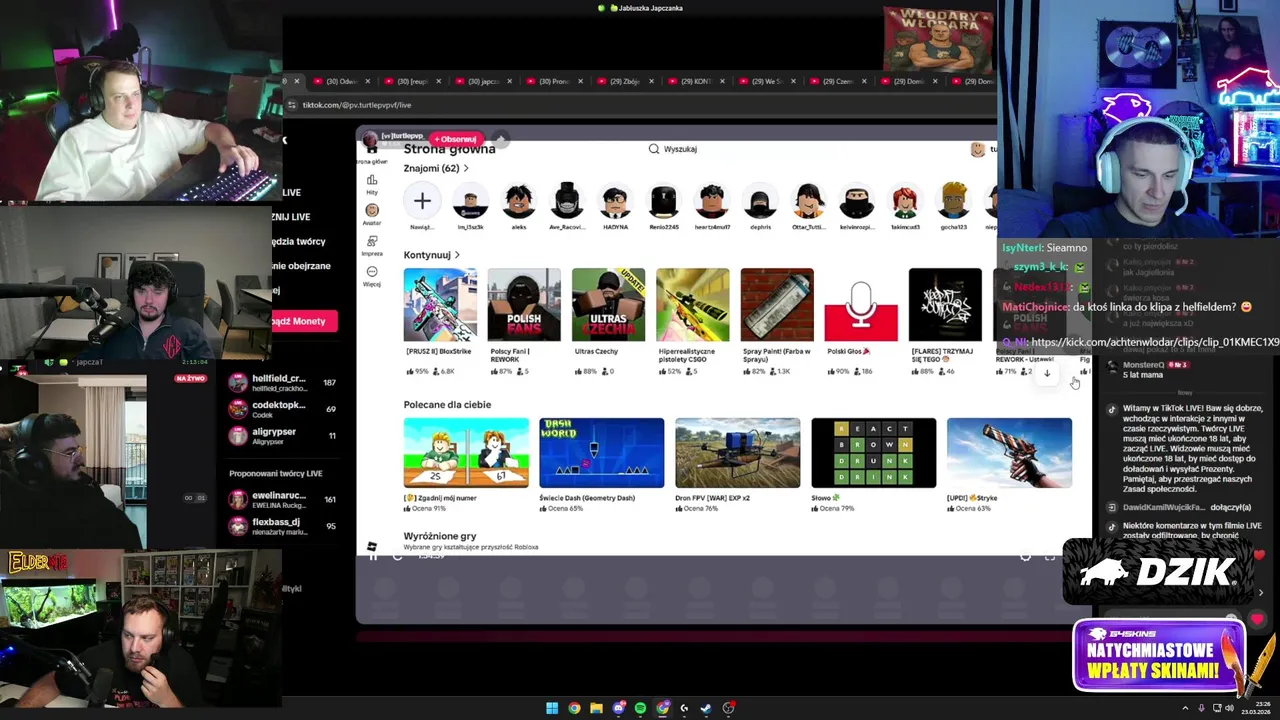Switch to browser tab '(29) We S'
The height and width of the screenshot is (720, 1280).
[x=767, y=81]
